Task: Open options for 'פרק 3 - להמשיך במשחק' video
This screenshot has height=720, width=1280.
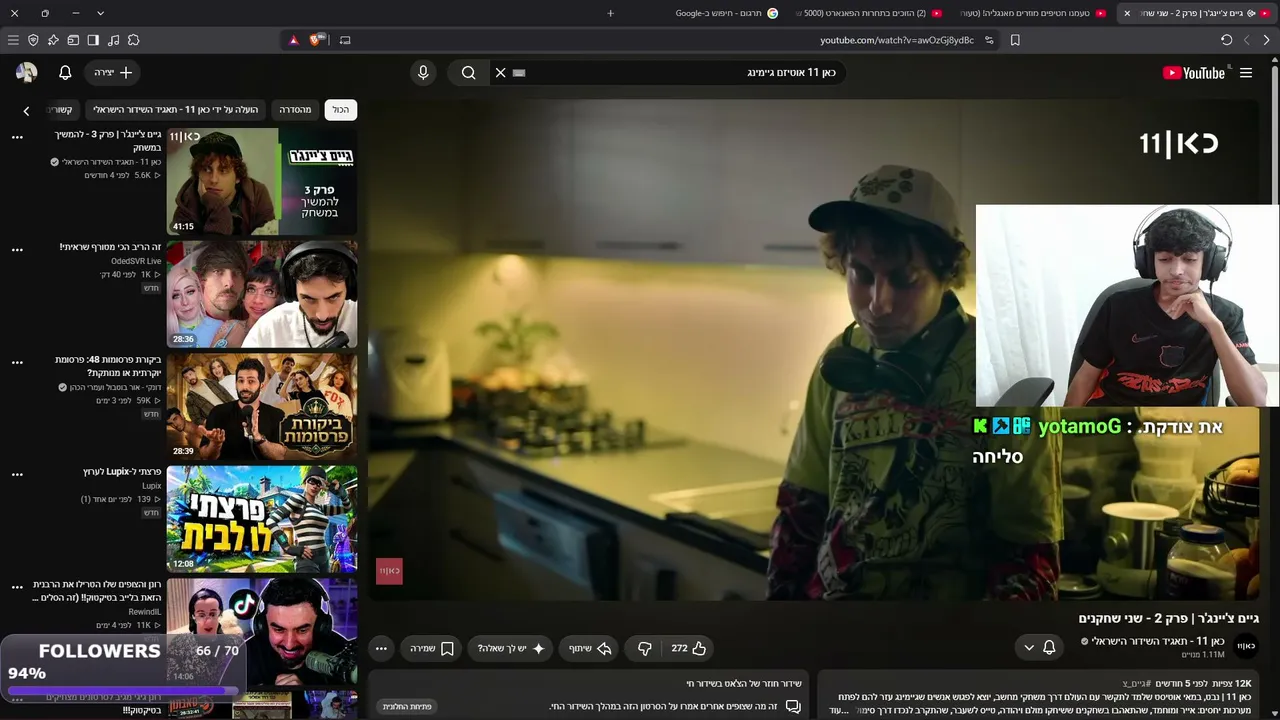Action: [x=17, y=138]
